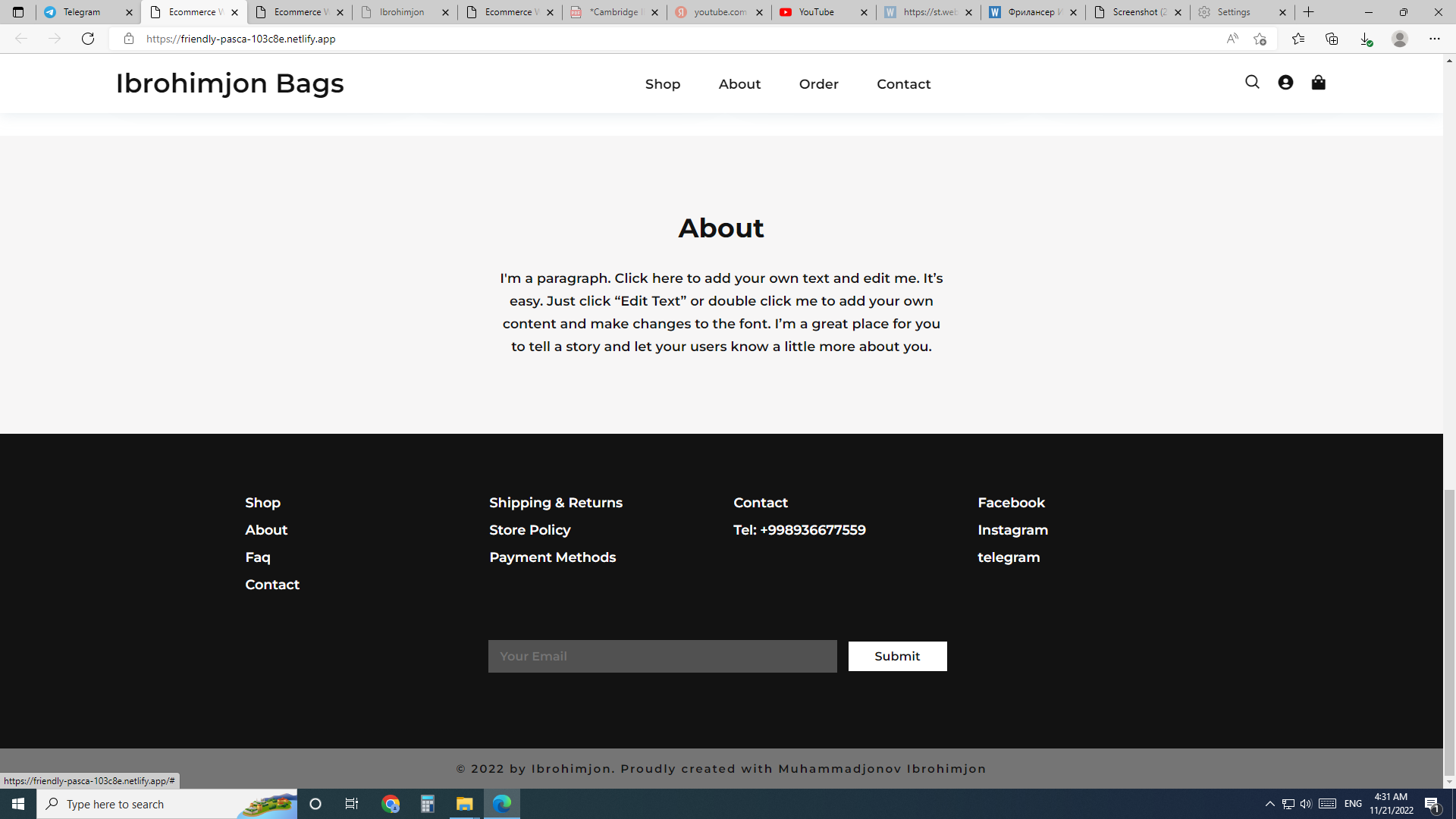
Task: Click the Windows taskbar search box
Action: (x=167, y=804)
